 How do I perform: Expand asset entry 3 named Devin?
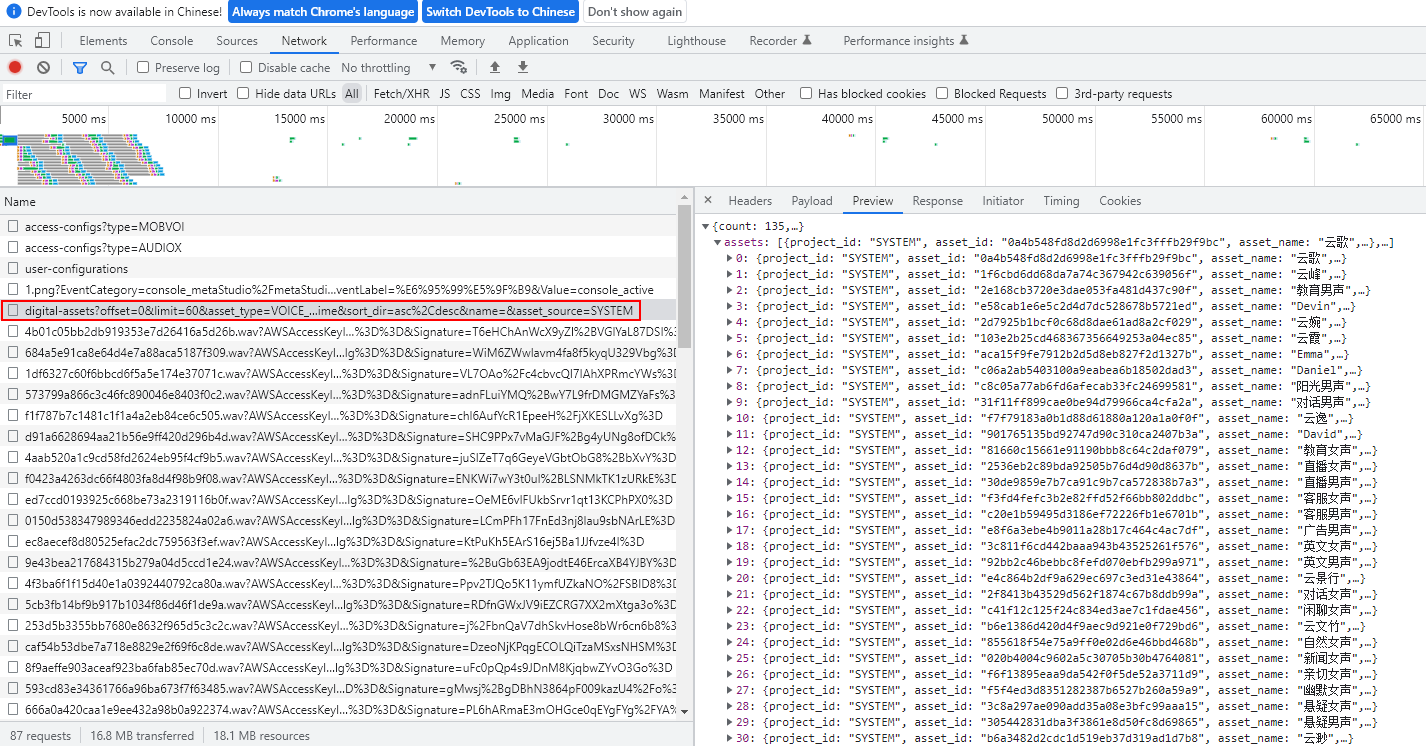point(729,307)
